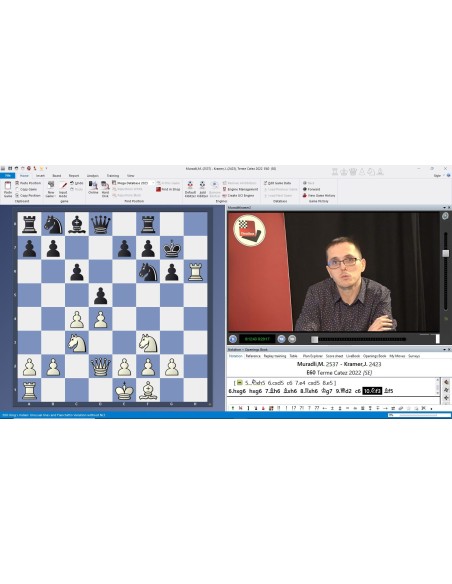The image size is (452, 584).
Task: Select the Reference tab in the notation pane
Action: click(253, 356)
